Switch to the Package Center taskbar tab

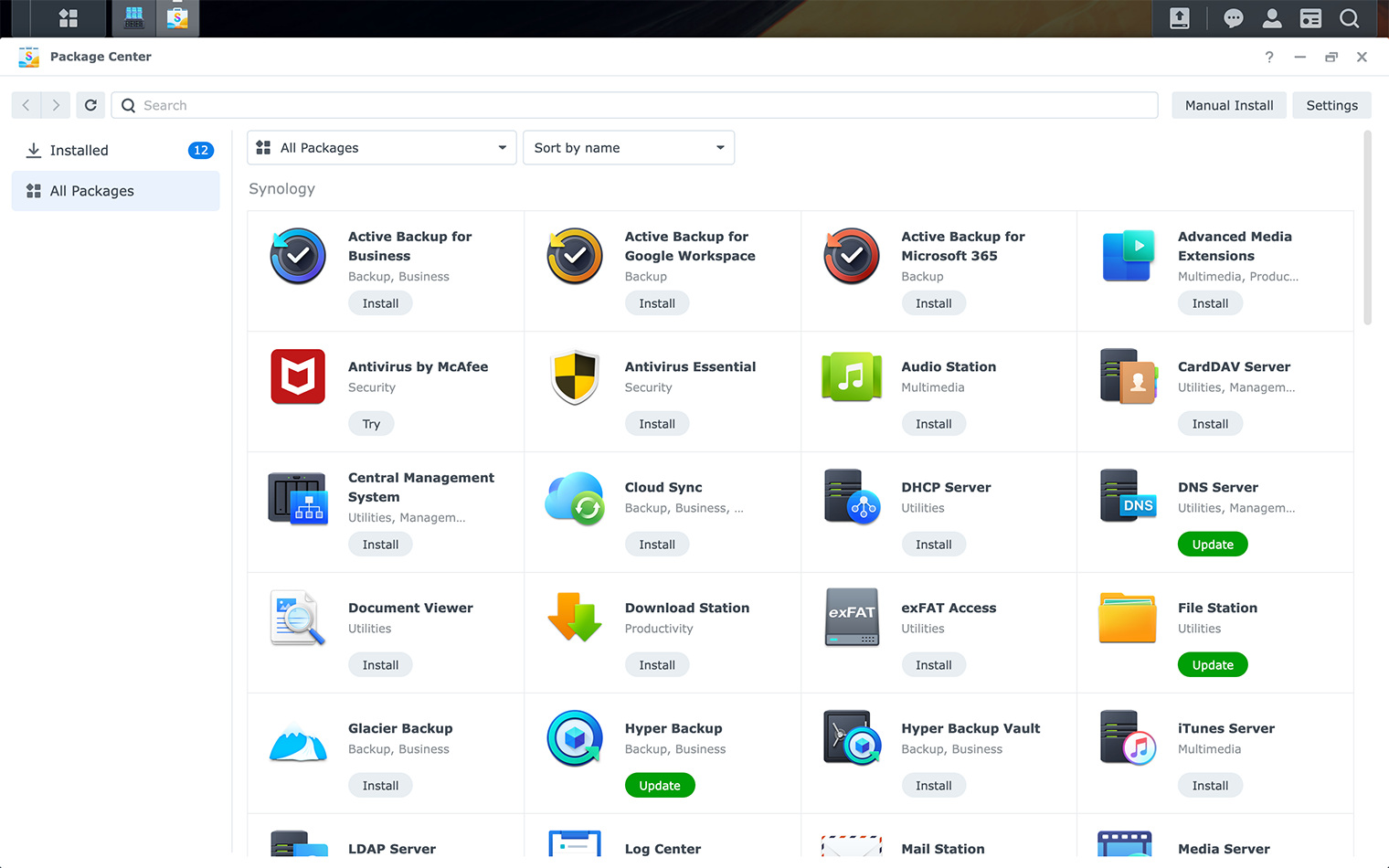pos(177,18)
